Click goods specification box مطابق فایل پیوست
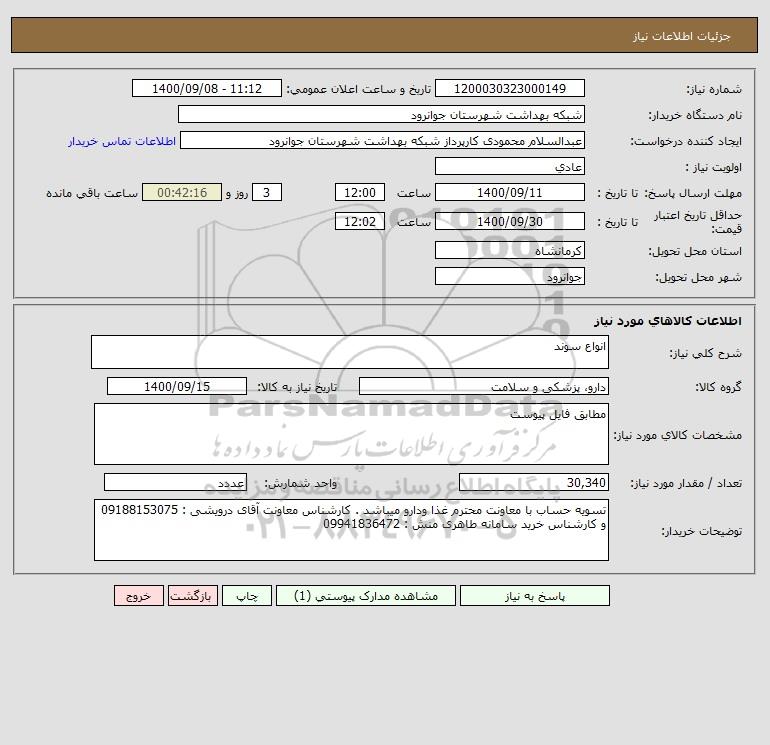Image resolution: width=770 pixels, height=745 pixels. coord(351,434)
